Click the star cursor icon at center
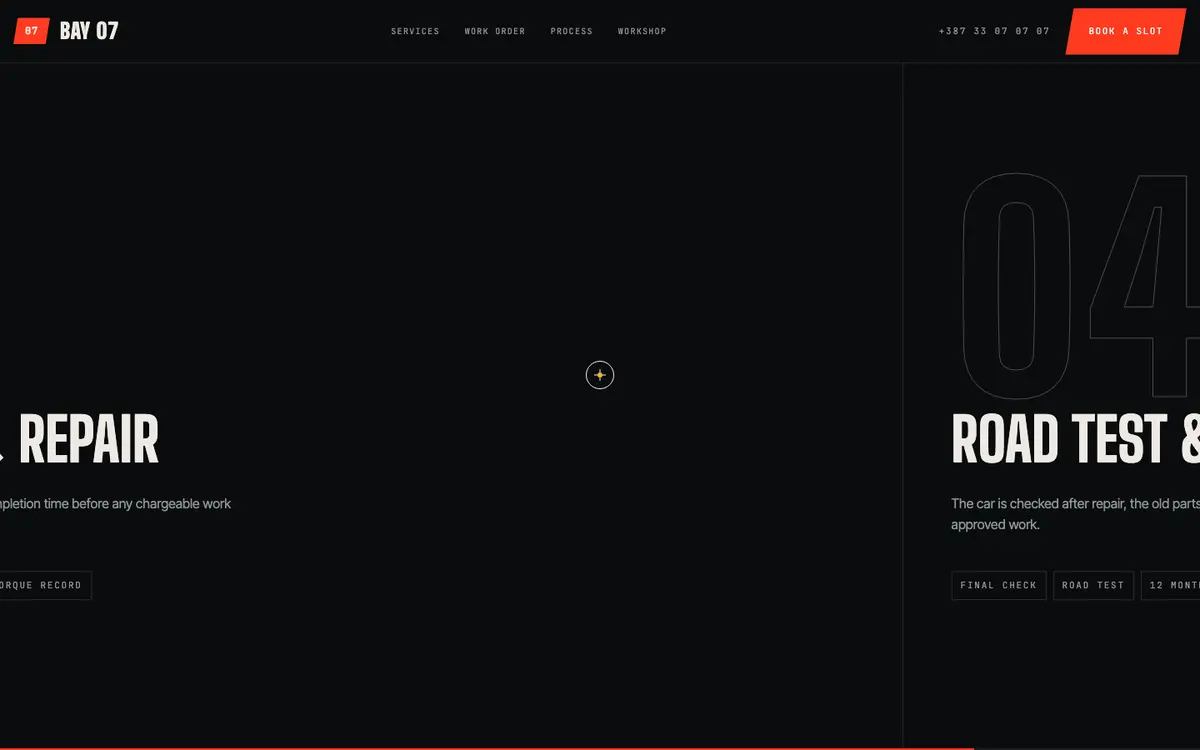Image resolution: width=1200 pixels, height=750 pixels. click(600, 375)
